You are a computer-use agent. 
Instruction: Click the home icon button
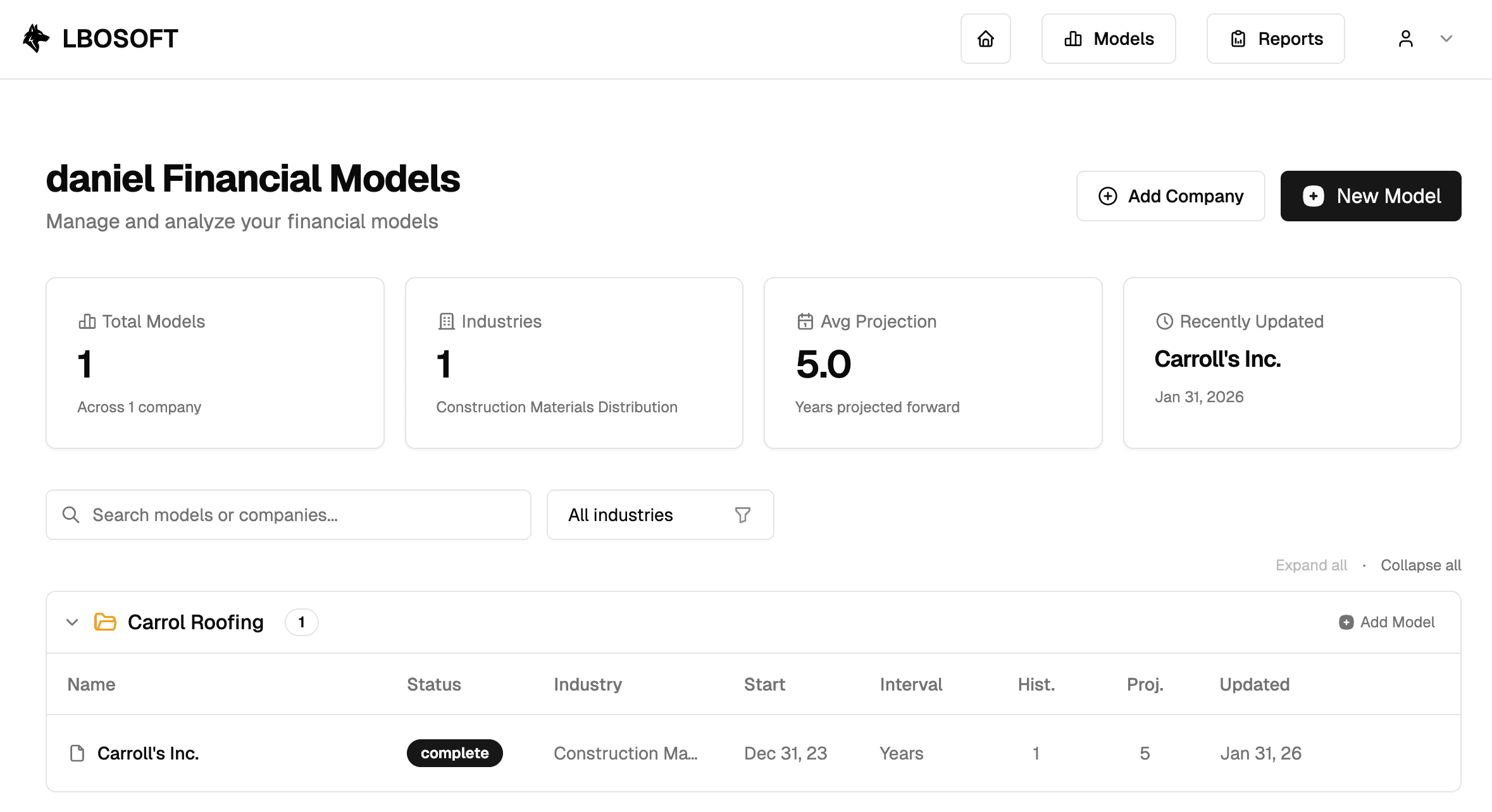coord(985,39)
